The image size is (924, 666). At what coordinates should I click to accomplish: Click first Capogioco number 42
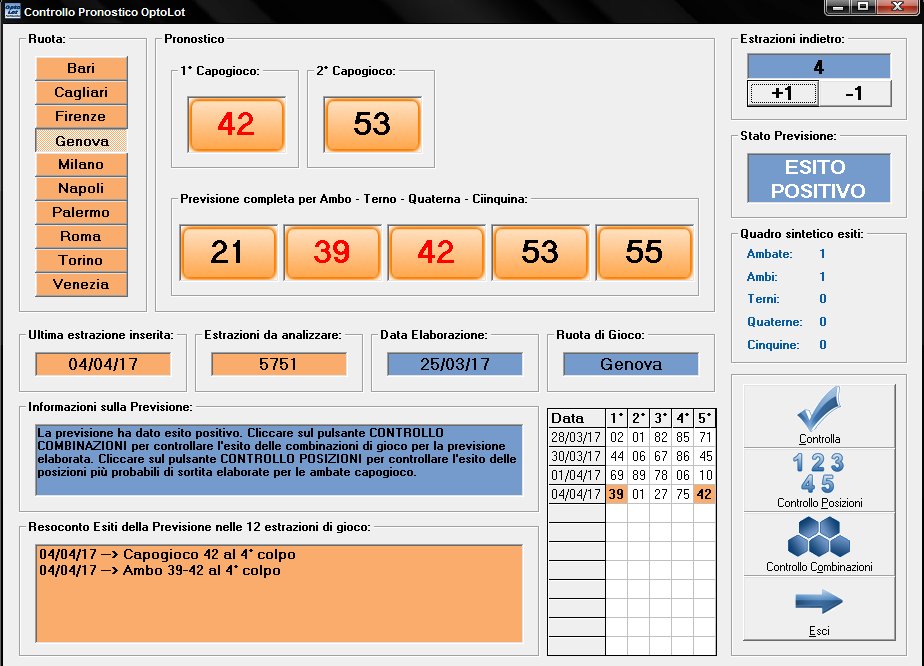tap(236, 124)
